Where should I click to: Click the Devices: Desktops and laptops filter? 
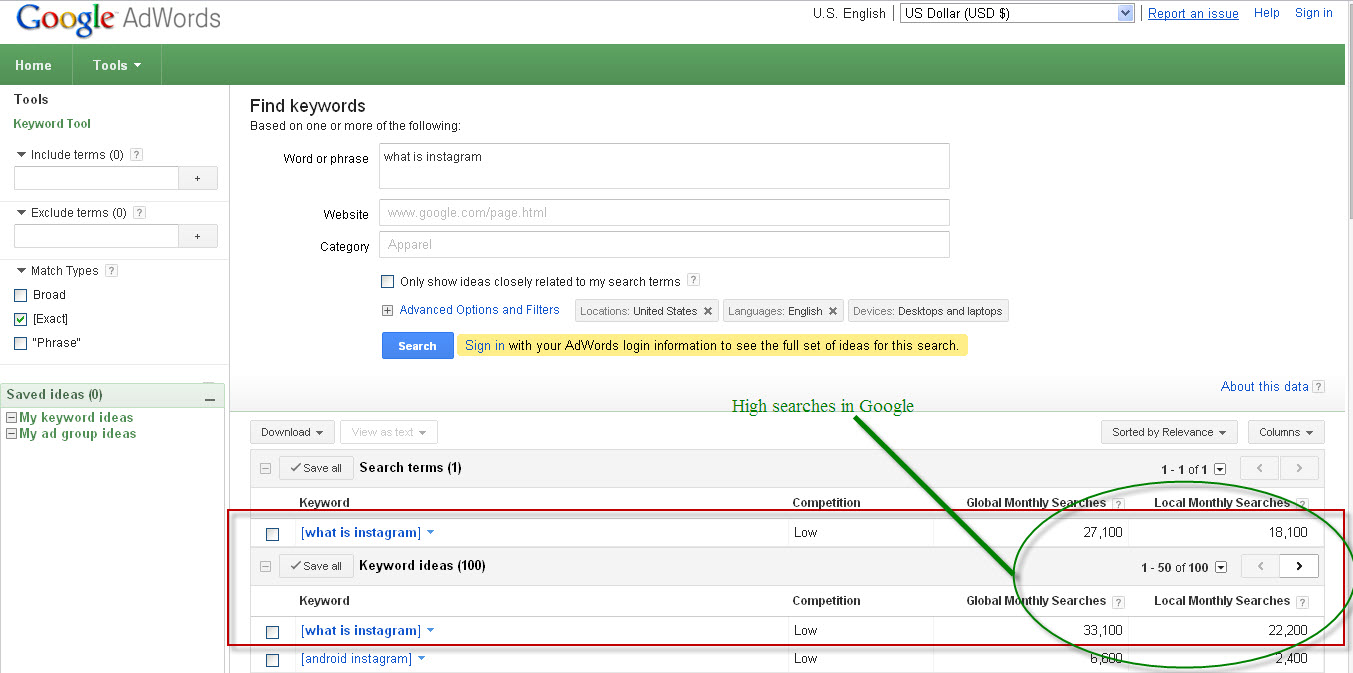[x=928, y=311]
